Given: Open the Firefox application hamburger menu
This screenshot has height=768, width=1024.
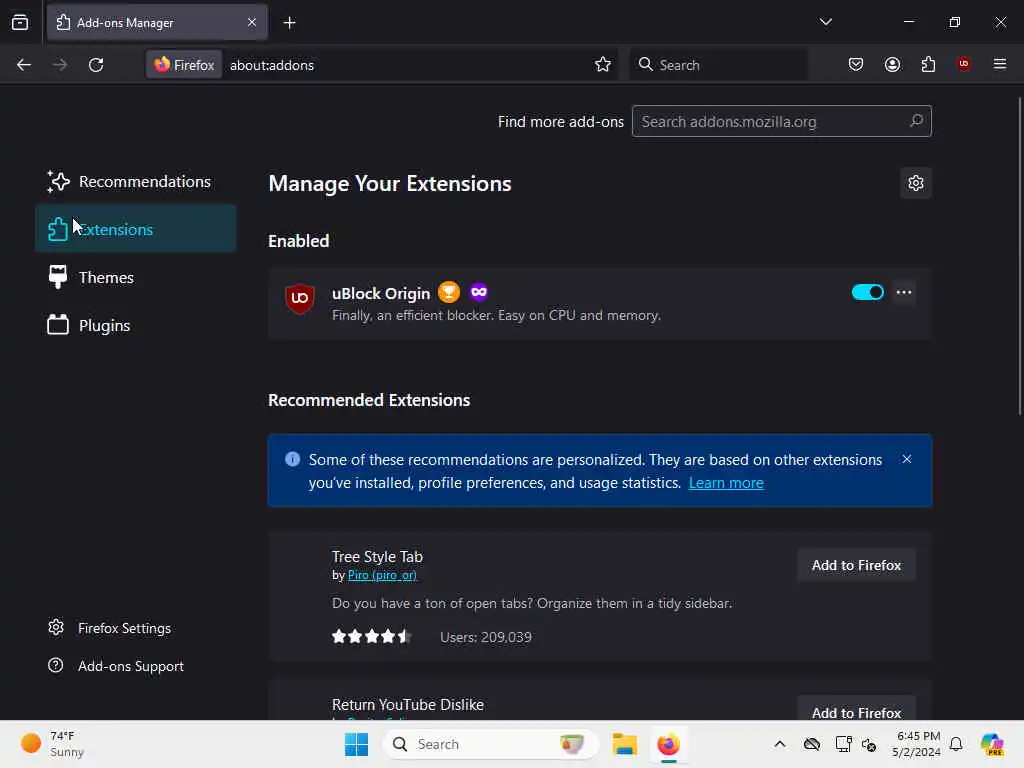Looking at the screenshot, I should pyautogui.click(x=1000, y=64).
